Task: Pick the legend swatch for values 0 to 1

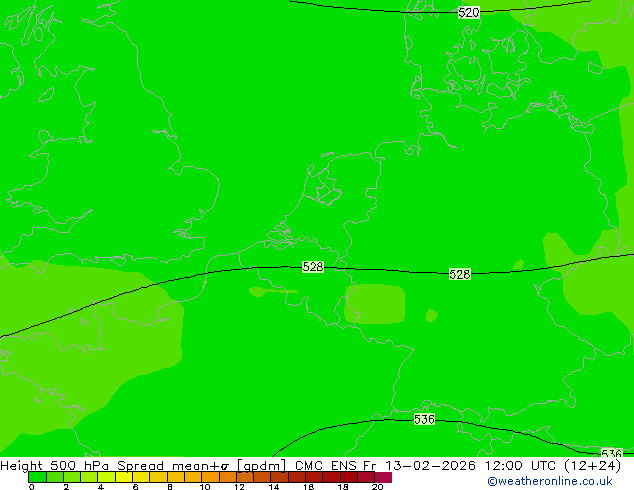Action: (37, 477)
